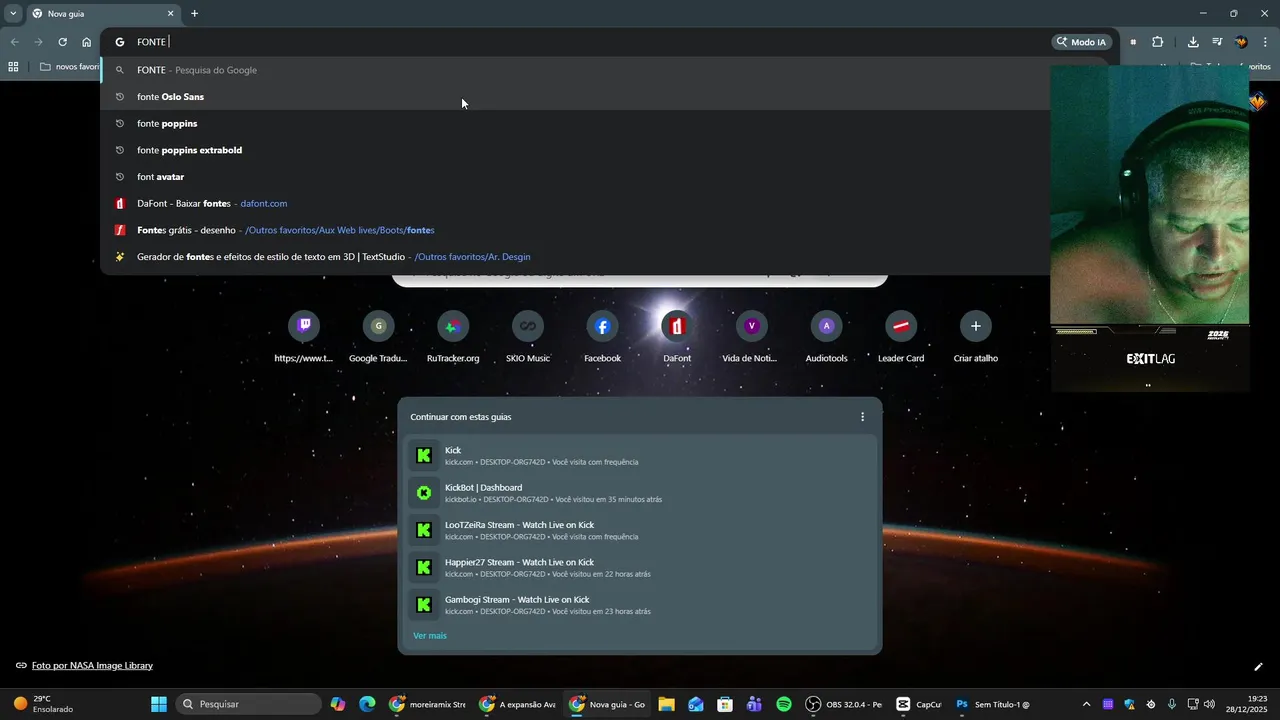Open the Audiotools shortcut
Screen dimensions: 1280x720
[826, 336]
